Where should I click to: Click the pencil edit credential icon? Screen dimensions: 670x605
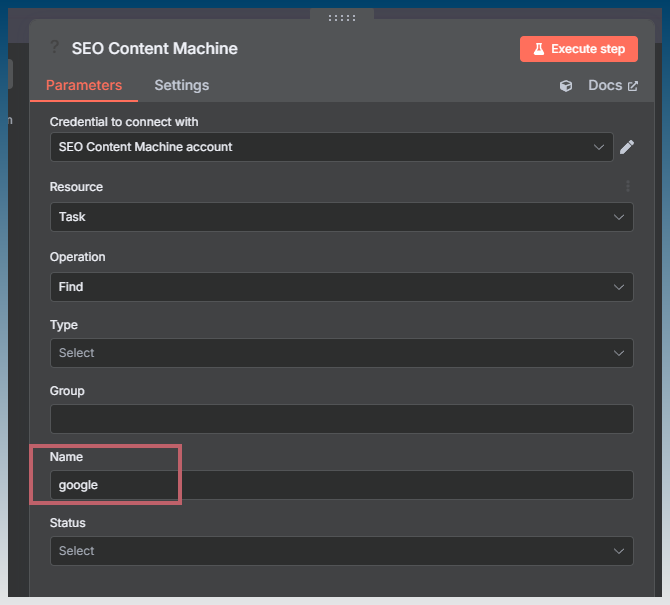[627, 147]
